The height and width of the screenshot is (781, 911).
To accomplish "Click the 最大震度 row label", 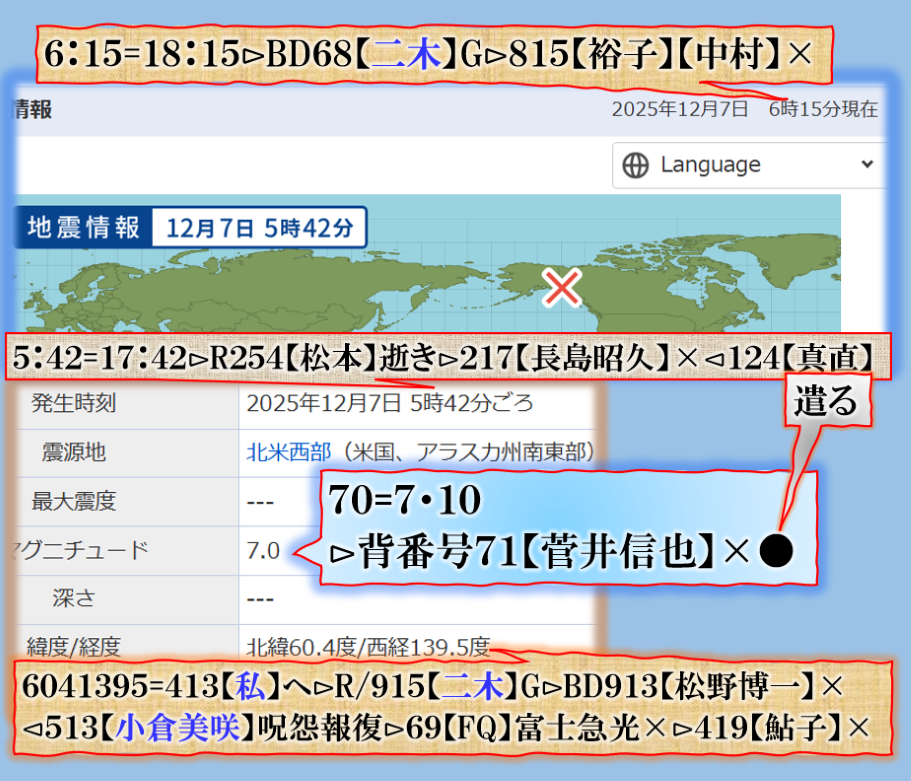I will tap(74, 500).
